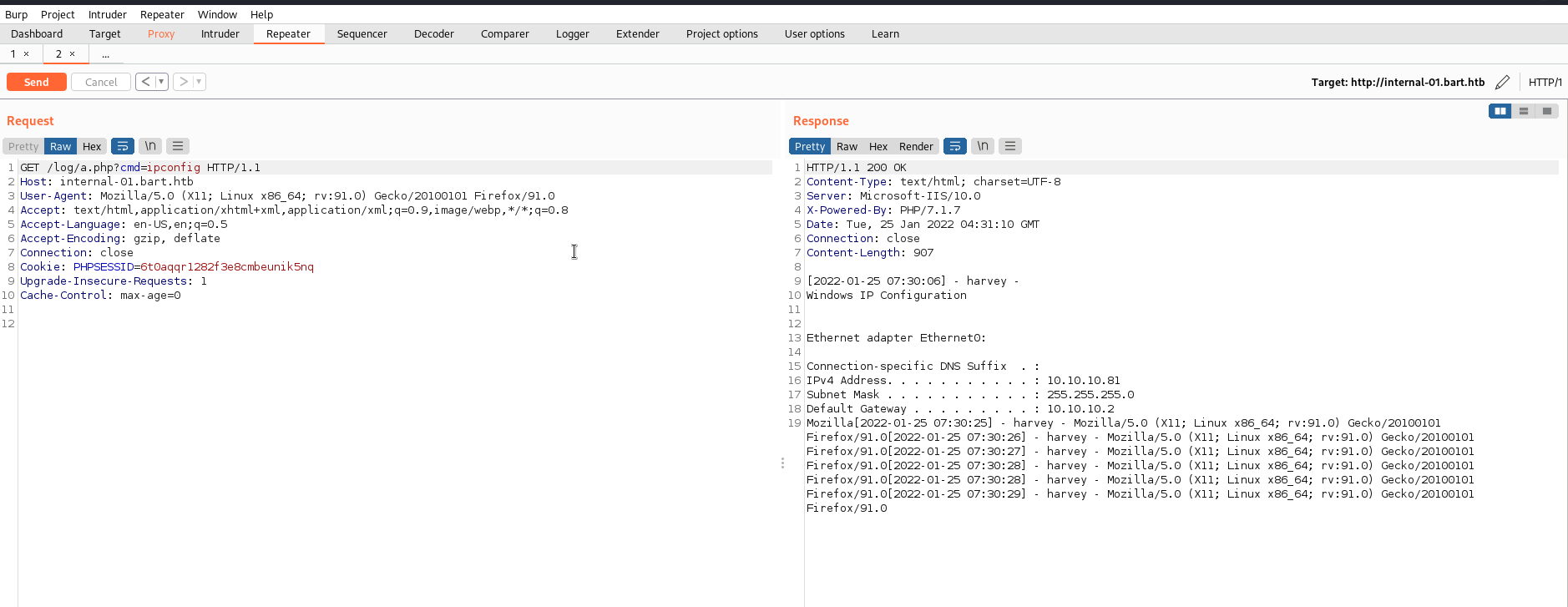The height and width of the screenshot is (607, 1568).
Task: Switch to side-by-side split layout
Action: pos(1500,111)
